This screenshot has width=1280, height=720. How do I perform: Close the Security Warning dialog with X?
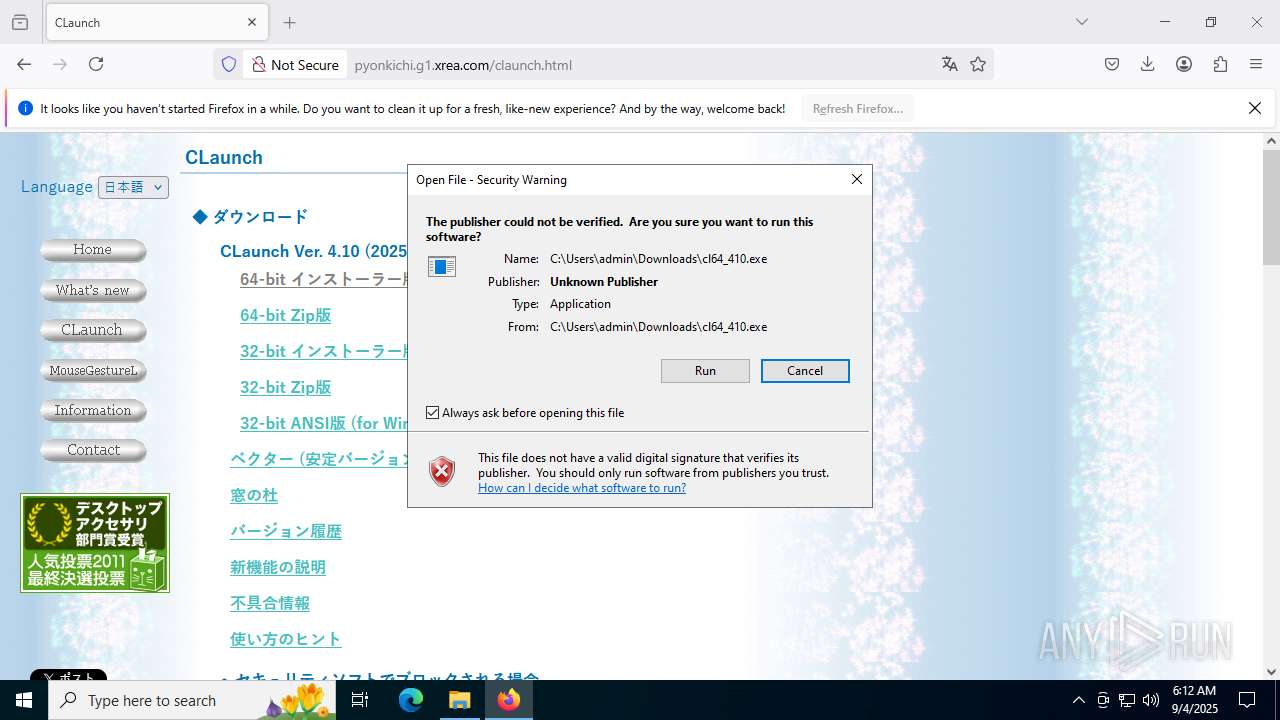tap(856, 179)
